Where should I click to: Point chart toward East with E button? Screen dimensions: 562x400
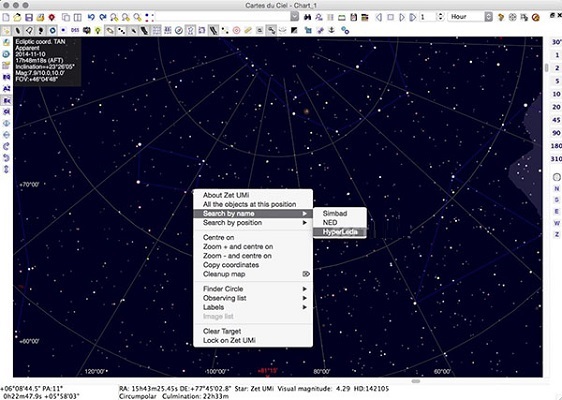pyautogui.click(x=557, y=211)
